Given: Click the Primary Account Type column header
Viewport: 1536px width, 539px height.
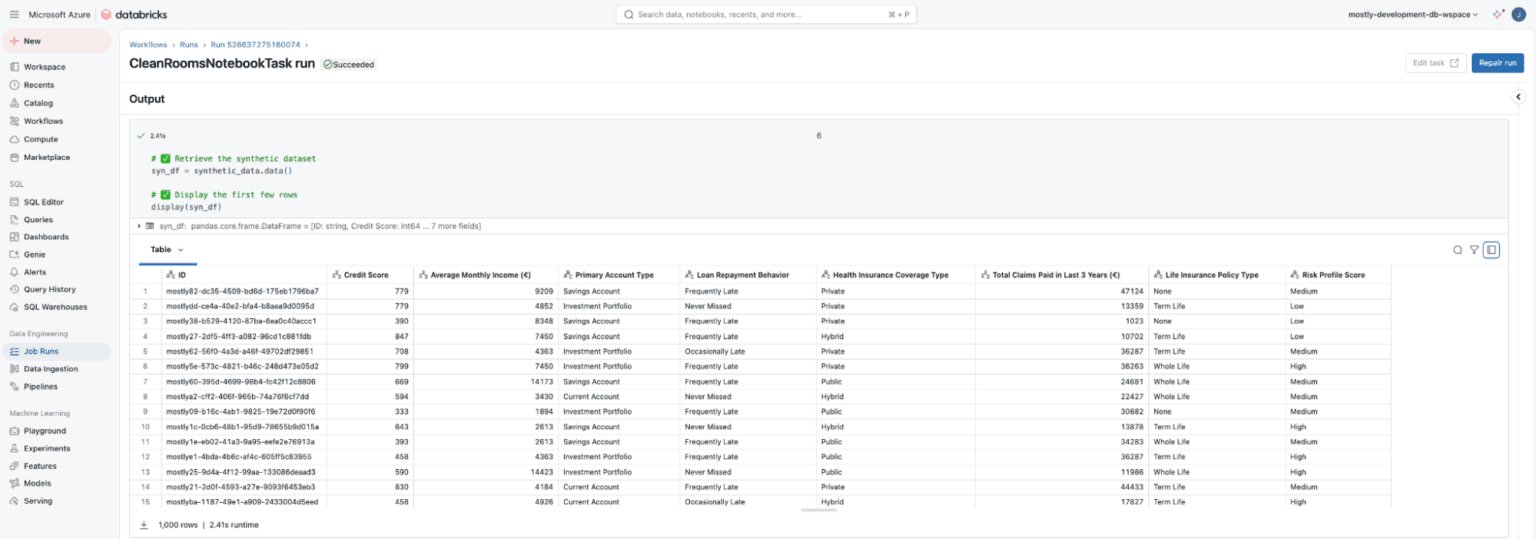Looking at the screenshot, I should pos(619,275).
